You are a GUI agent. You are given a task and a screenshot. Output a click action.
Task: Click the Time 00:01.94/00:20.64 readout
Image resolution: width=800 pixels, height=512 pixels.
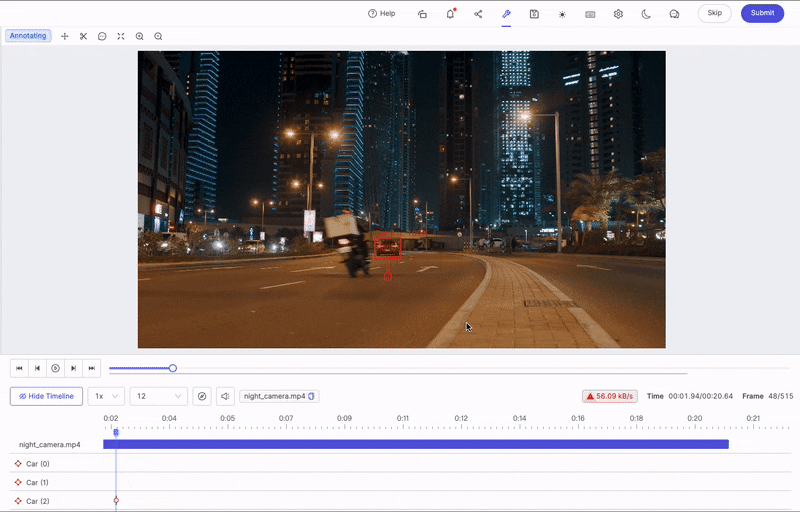point(689,396)
